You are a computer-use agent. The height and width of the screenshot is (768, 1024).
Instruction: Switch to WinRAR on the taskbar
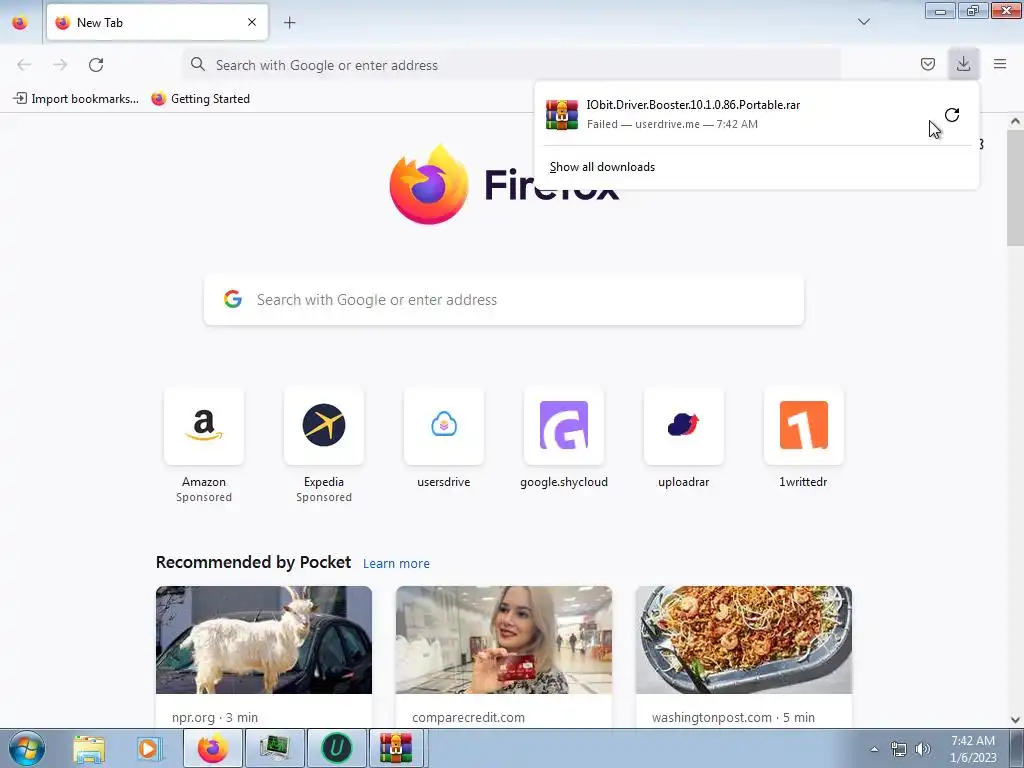click(397, 748)
